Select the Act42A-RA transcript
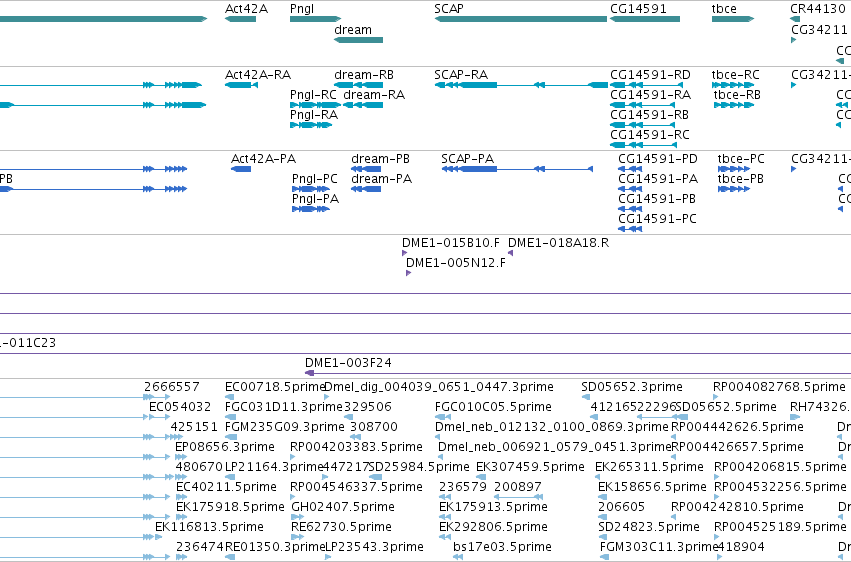 coord(241,85)
